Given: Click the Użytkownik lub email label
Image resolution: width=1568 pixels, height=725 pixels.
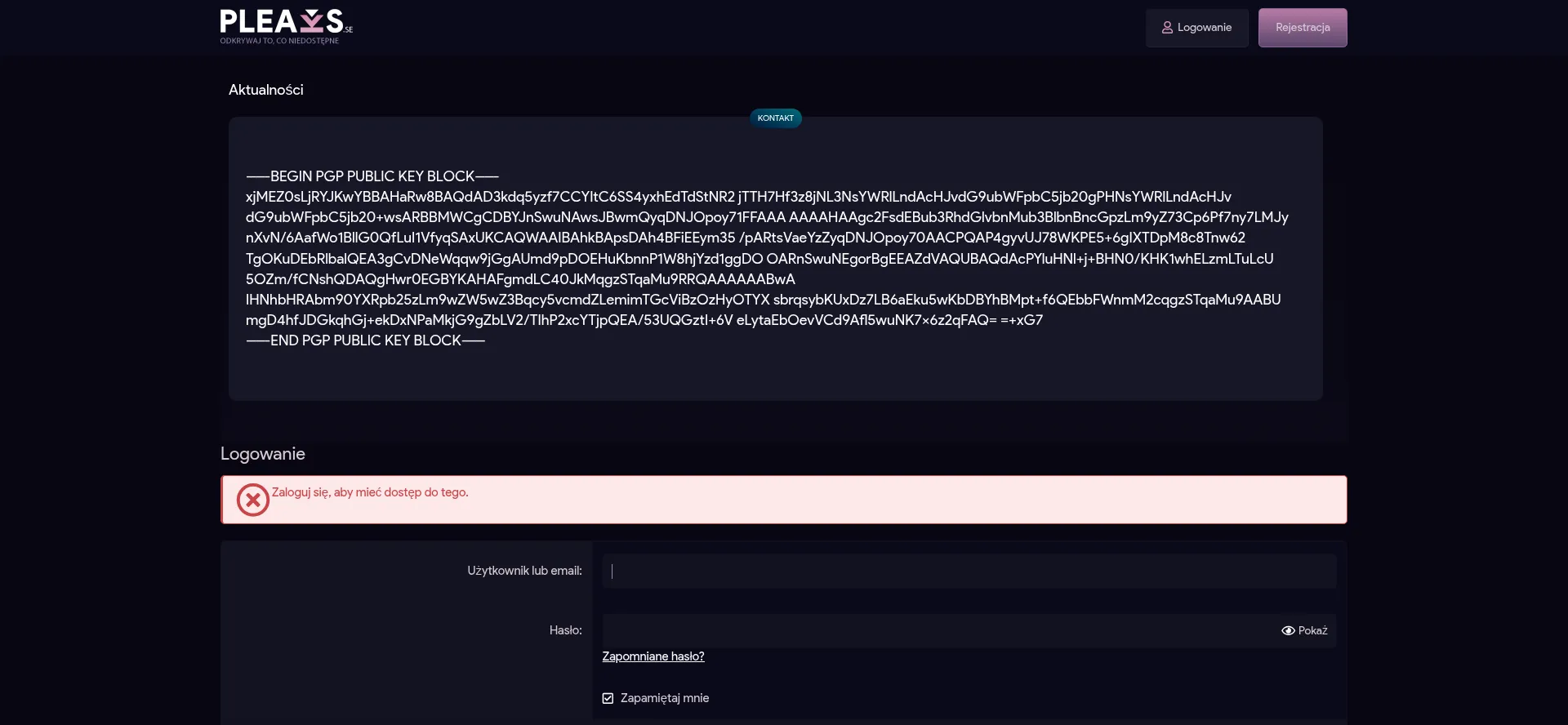Looking at the screenshot, I should 524,571.
